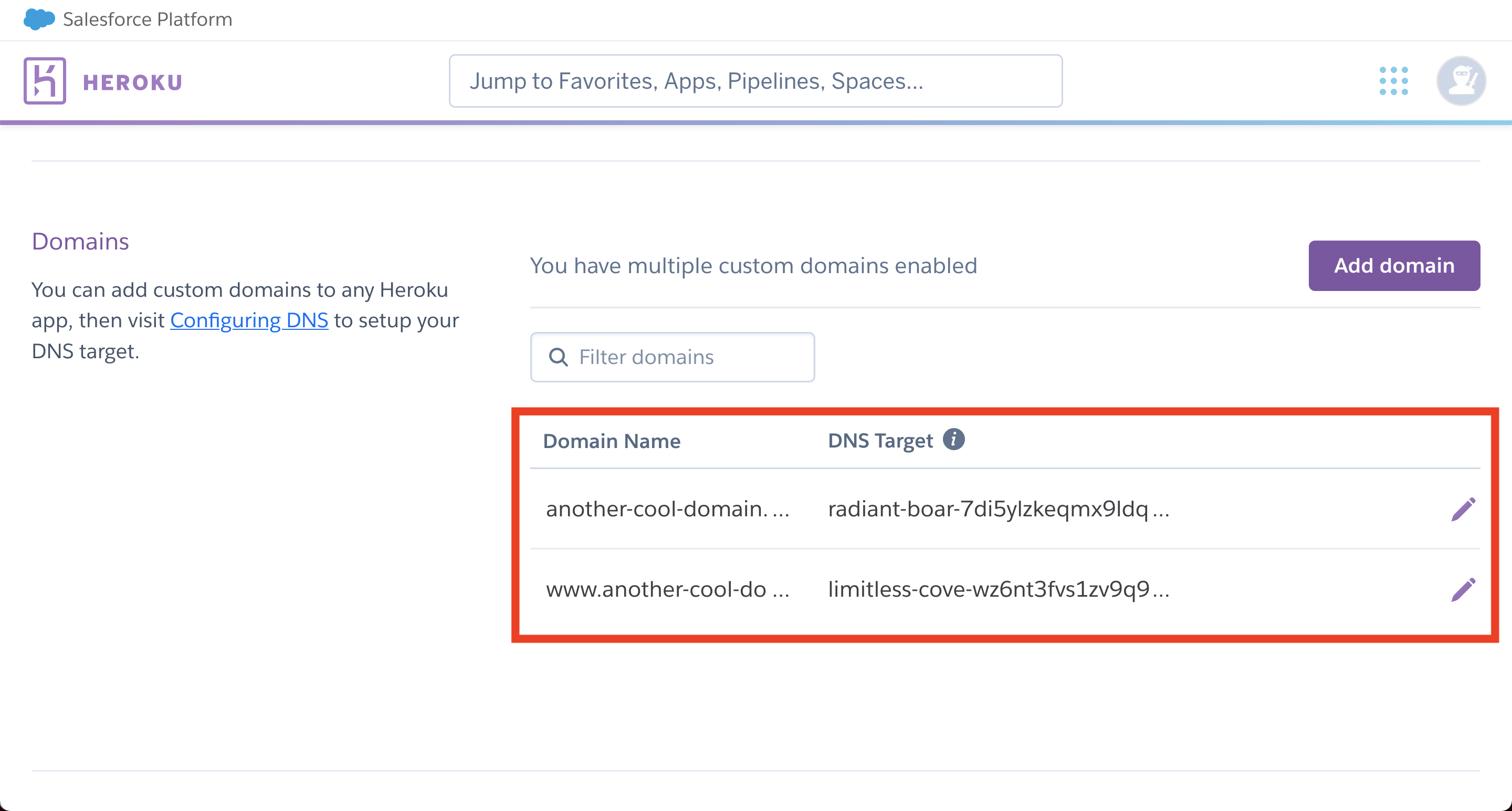This screenshot has width=1512, height=811.
Task: Click the www.another-cool-do domain name cell
Action: click(667, 590)
